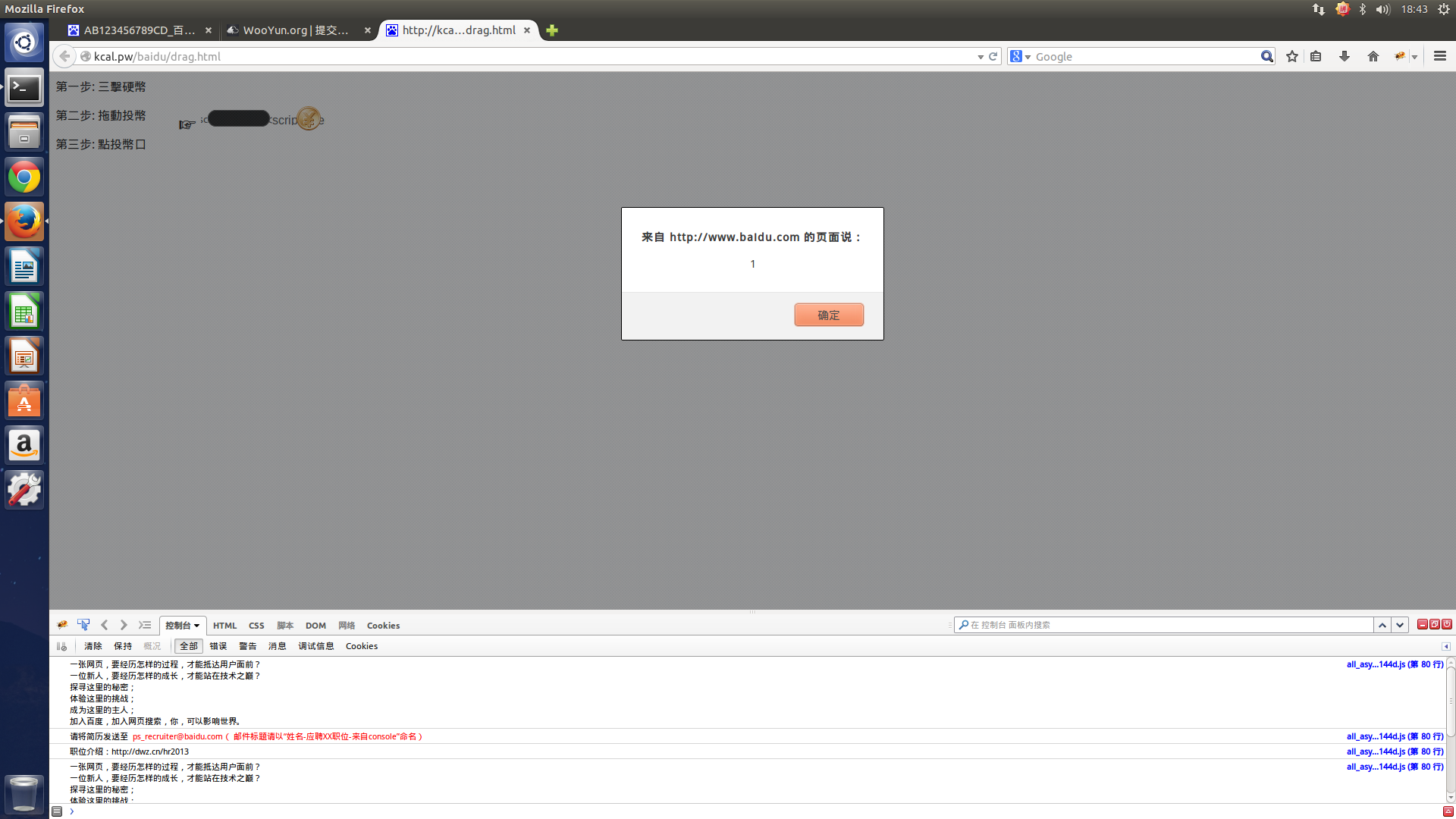Open the downloads arrow icon

tap(1345, 56)
